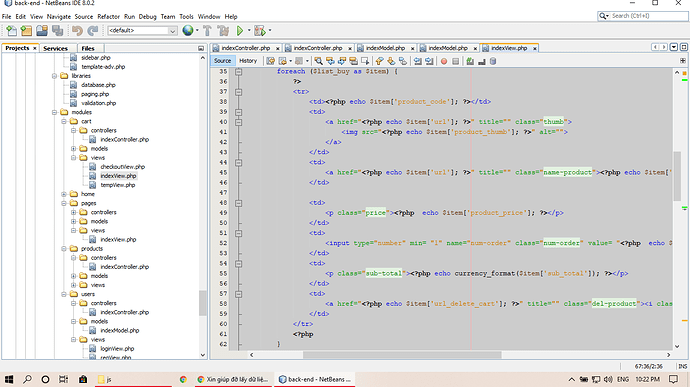Click the Uncomment code icon
690x387 pixels.
pyautogui.click(x=481, y=61)
